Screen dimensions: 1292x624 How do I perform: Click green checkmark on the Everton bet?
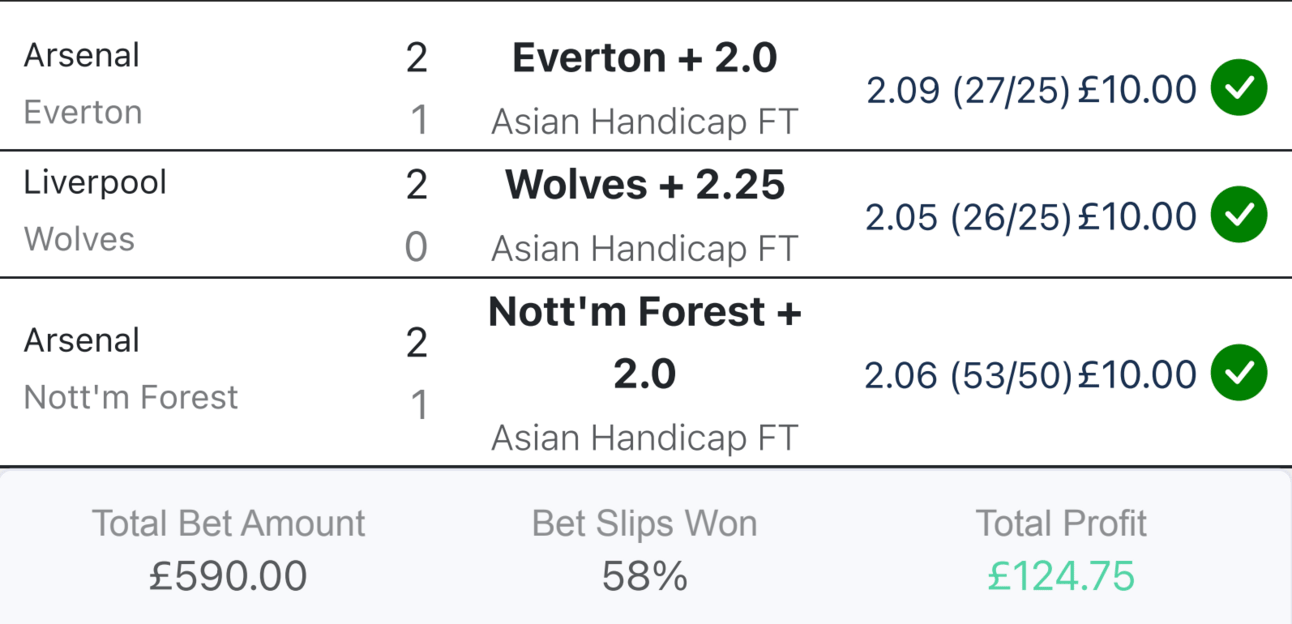1239,89
